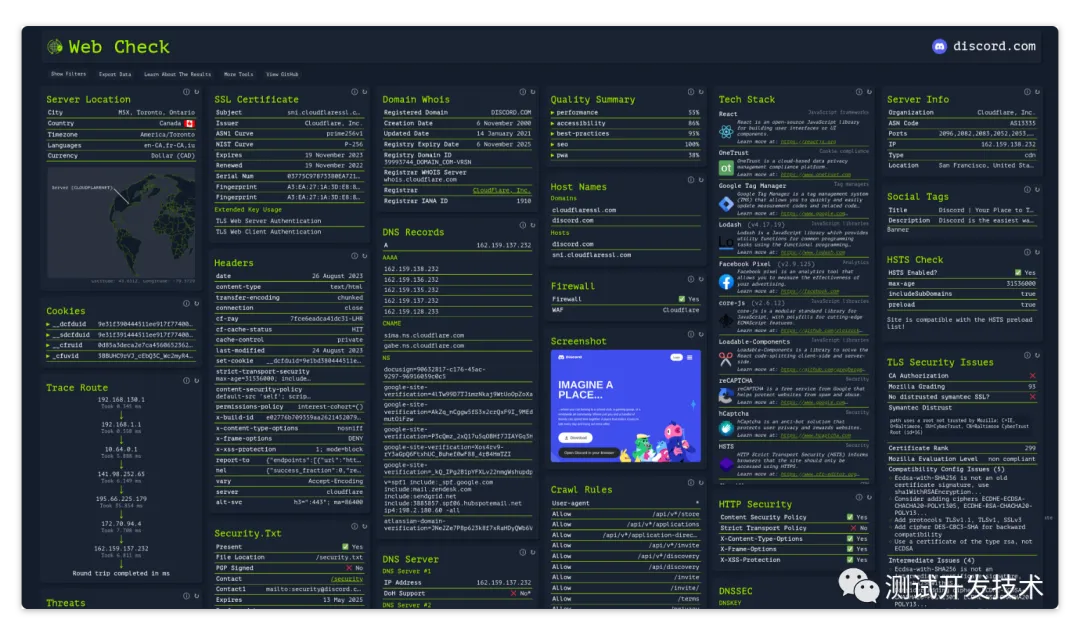Refresh the Host Names card
Screen dimensions: 1080x635
(700, 180)
